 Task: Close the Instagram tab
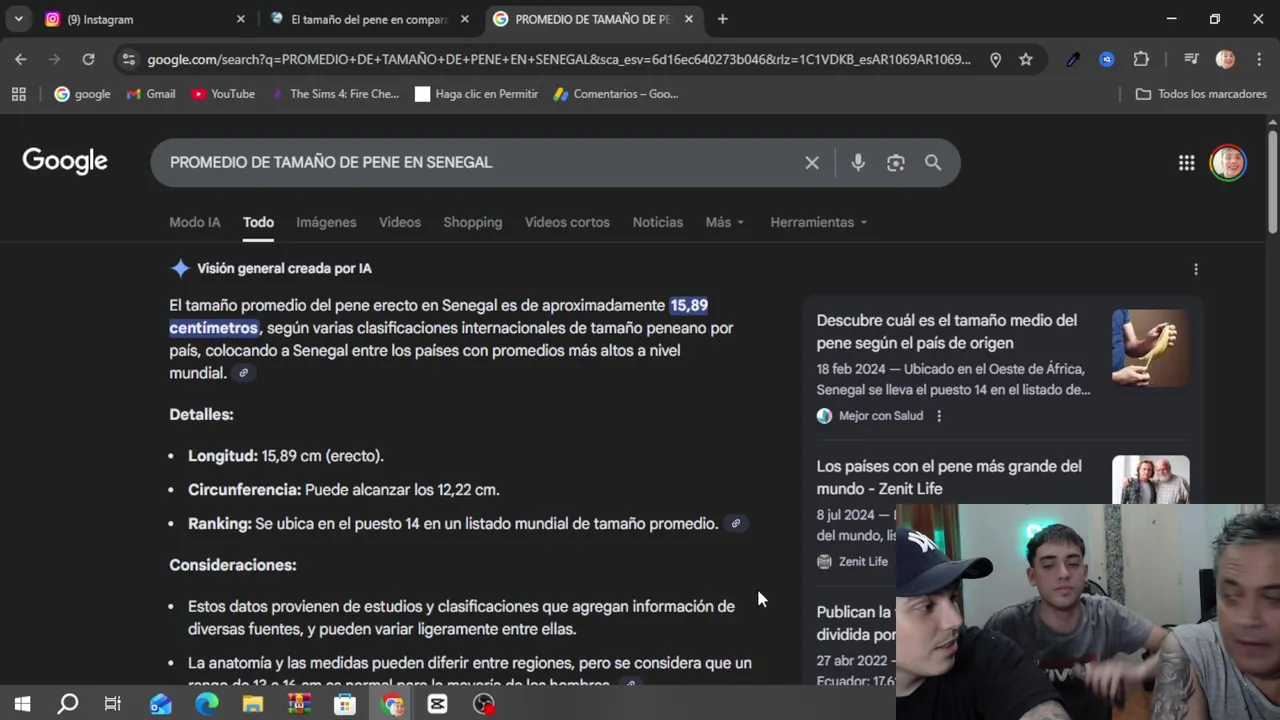(x=240, y=19)
